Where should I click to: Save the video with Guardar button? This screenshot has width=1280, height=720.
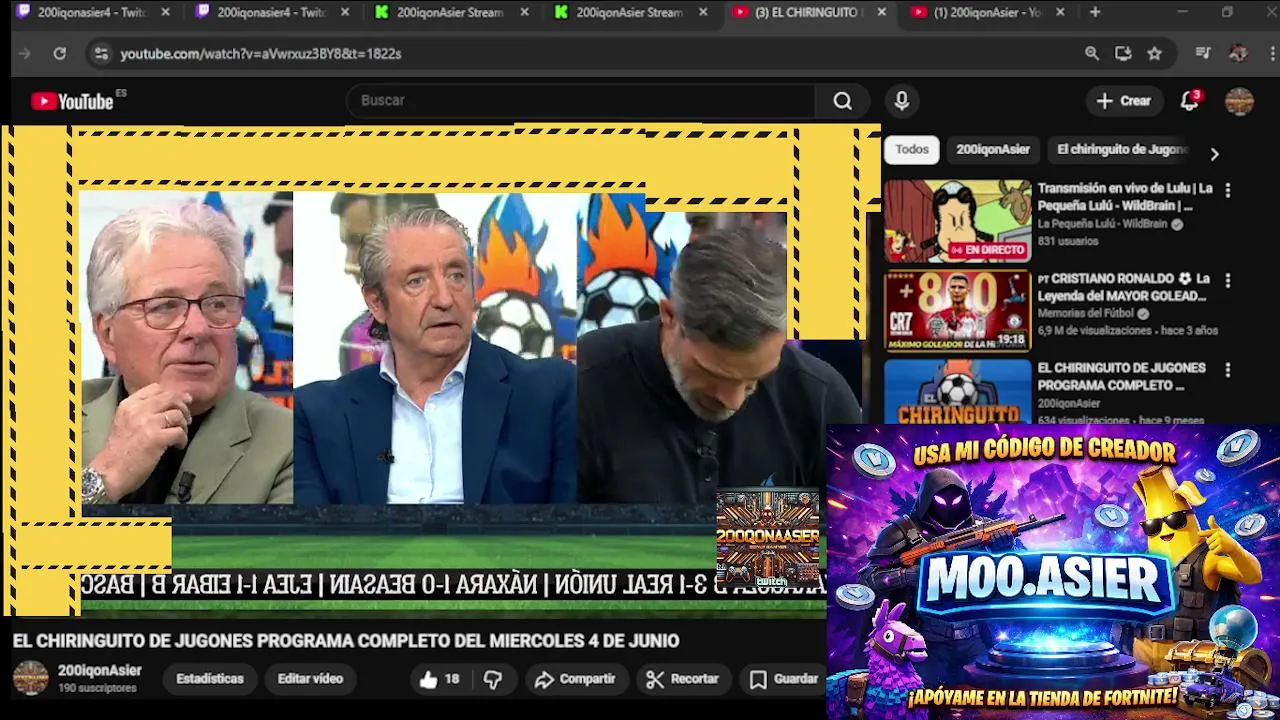784,679
